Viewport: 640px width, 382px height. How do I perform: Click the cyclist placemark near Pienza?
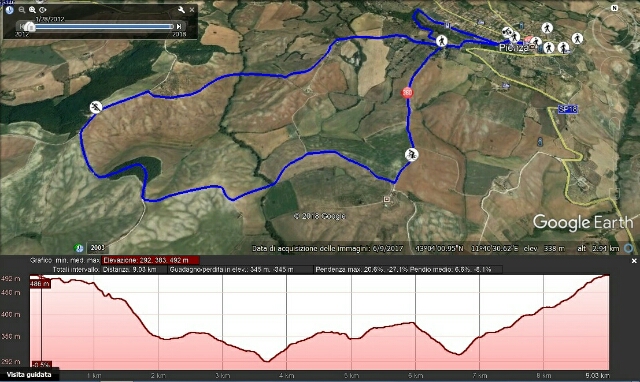tap(507, 32)
